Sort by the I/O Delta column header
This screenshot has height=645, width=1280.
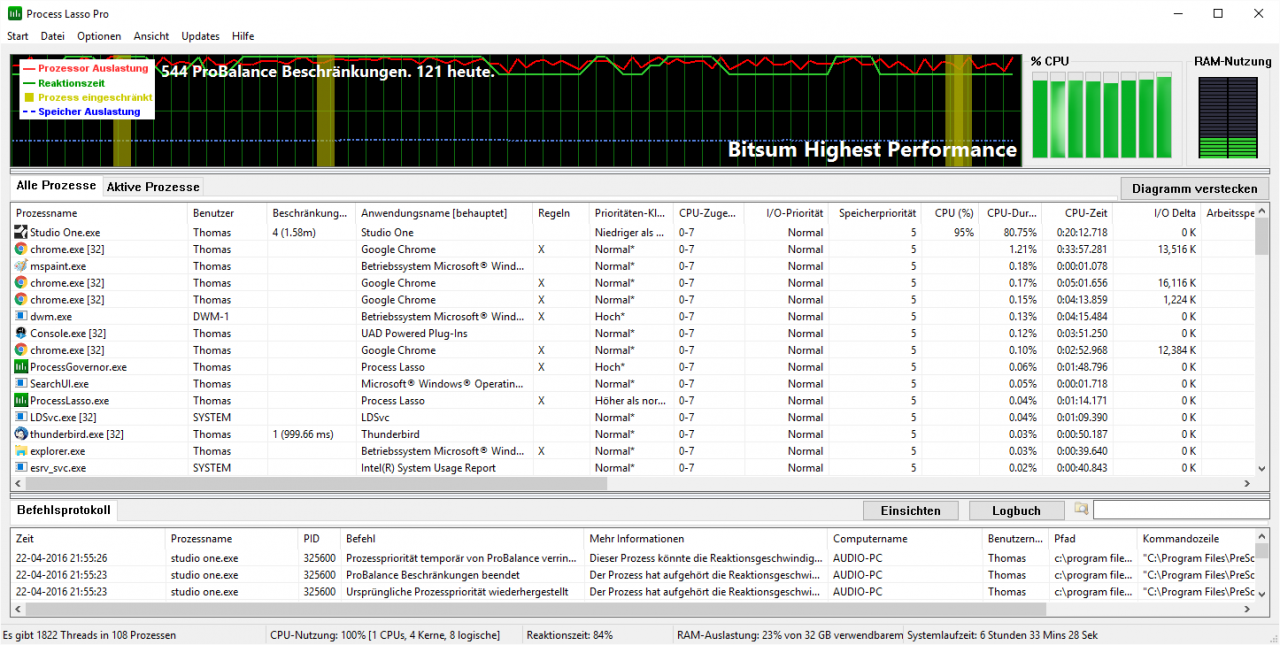pos(1157,213)
